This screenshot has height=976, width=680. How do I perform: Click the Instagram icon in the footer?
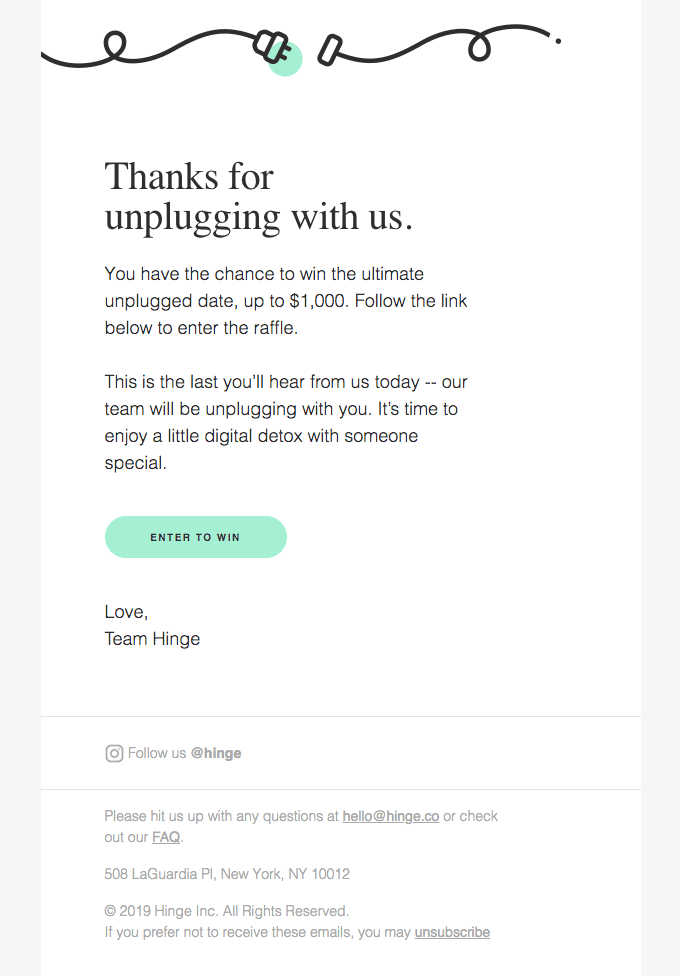tap(114, 754)
